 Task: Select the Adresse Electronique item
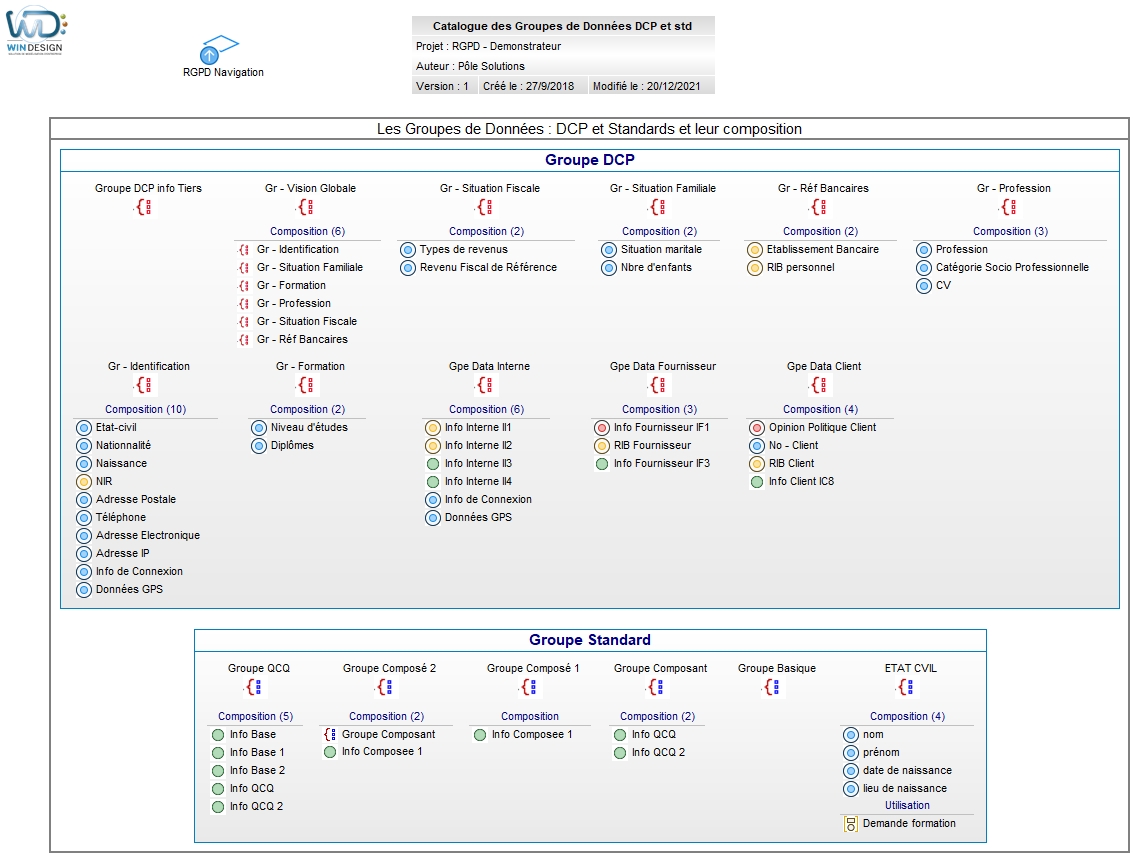click(148, 535)
